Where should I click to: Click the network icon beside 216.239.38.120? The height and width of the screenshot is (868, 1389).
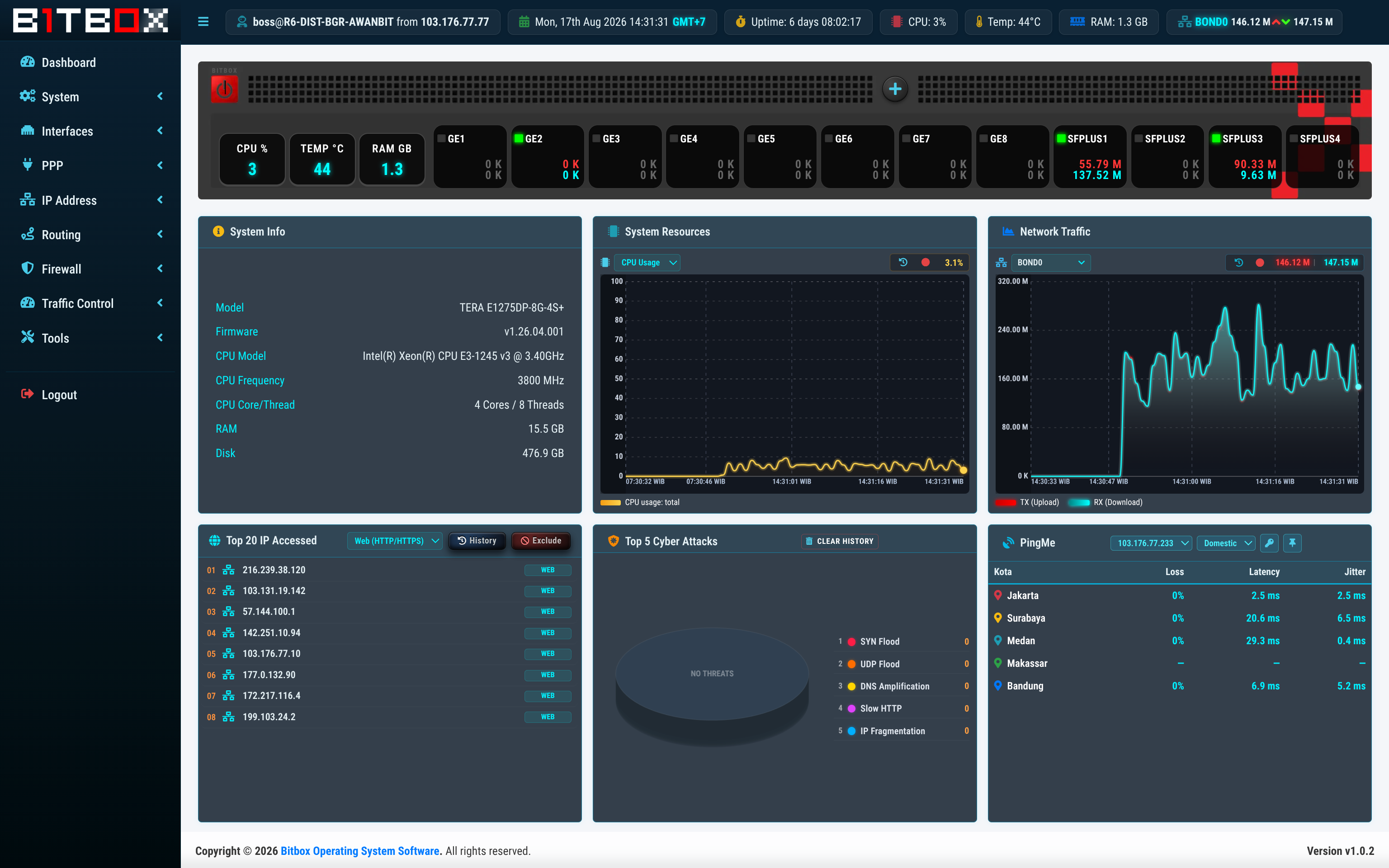(x=228, y=570)
